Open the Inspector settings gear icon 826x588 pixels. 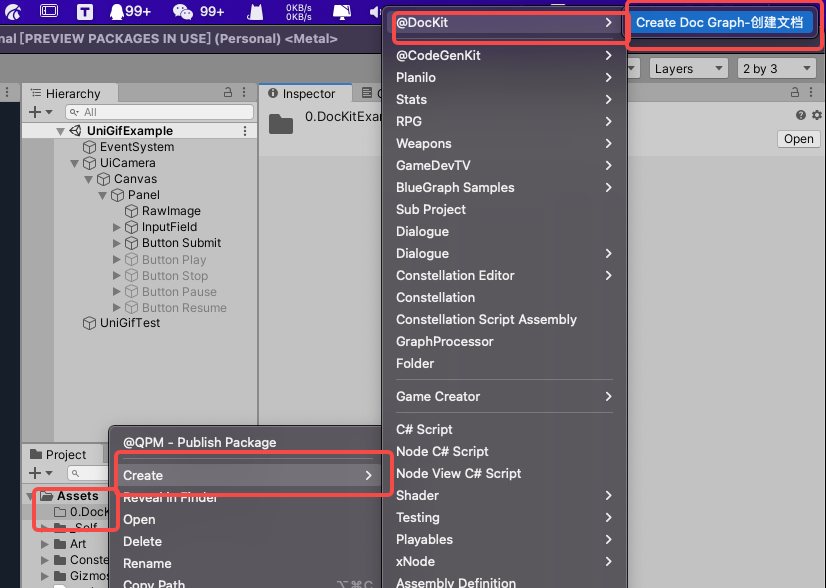817,115
